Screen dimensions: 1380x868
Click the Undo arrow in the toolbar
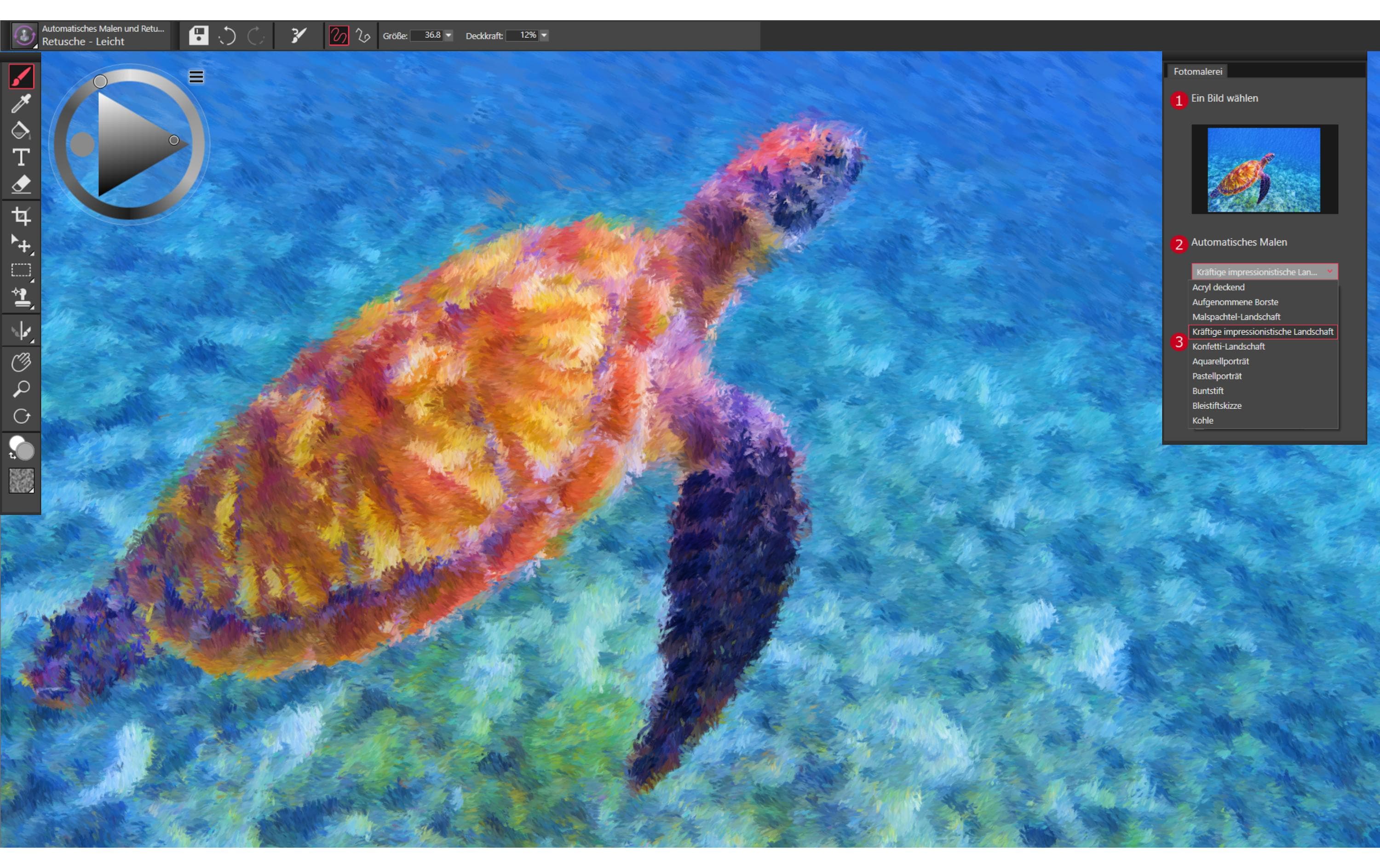(x=228, y=35)
